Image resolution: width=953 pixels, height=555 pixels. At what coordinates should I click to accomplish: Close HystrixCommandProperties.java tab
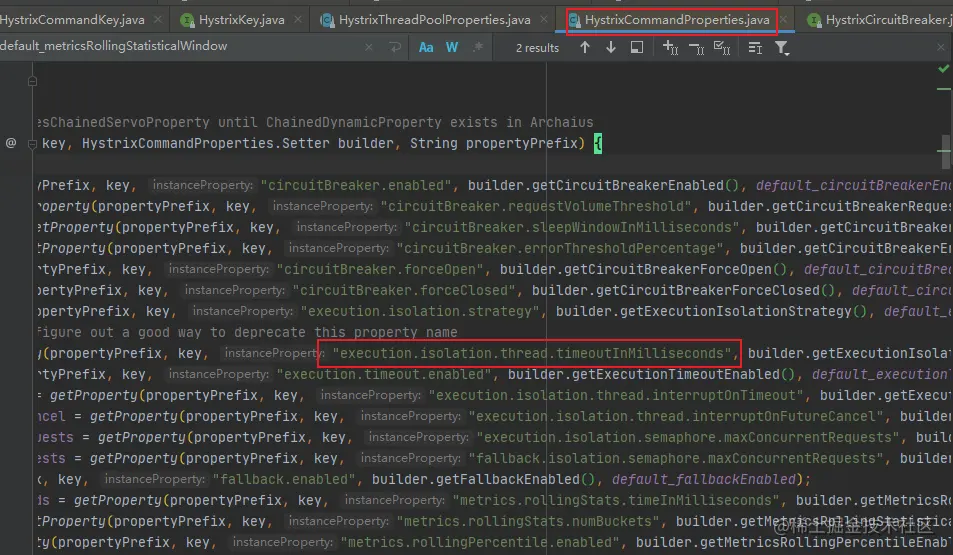(x=784, y=19)
